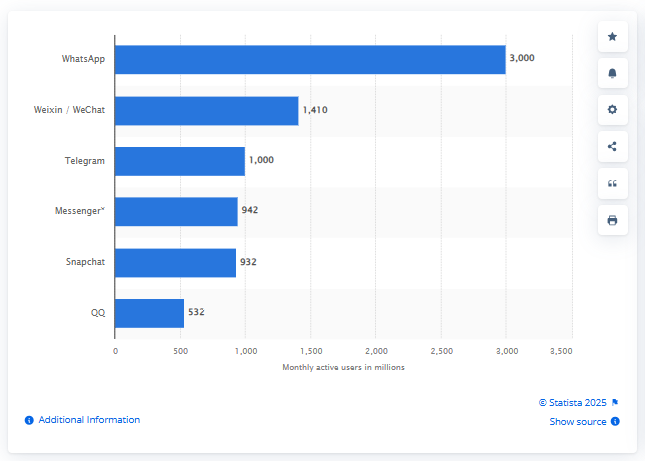Image resolution: width=645 pixels, height=461 pixels.
Task: Click the share icon
Action: click(613, 146)
